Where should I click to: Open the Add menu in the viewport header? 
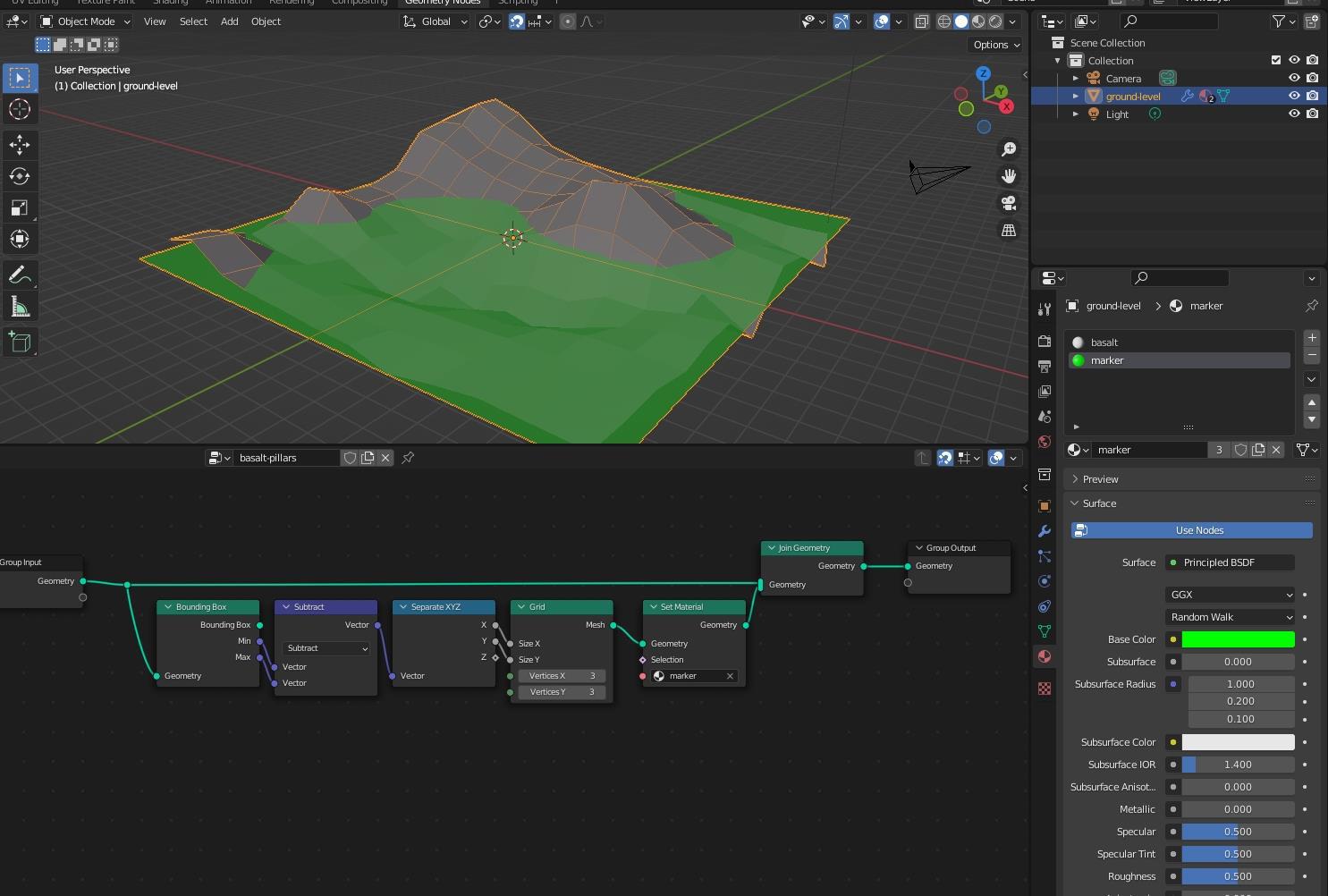point(229,21)
